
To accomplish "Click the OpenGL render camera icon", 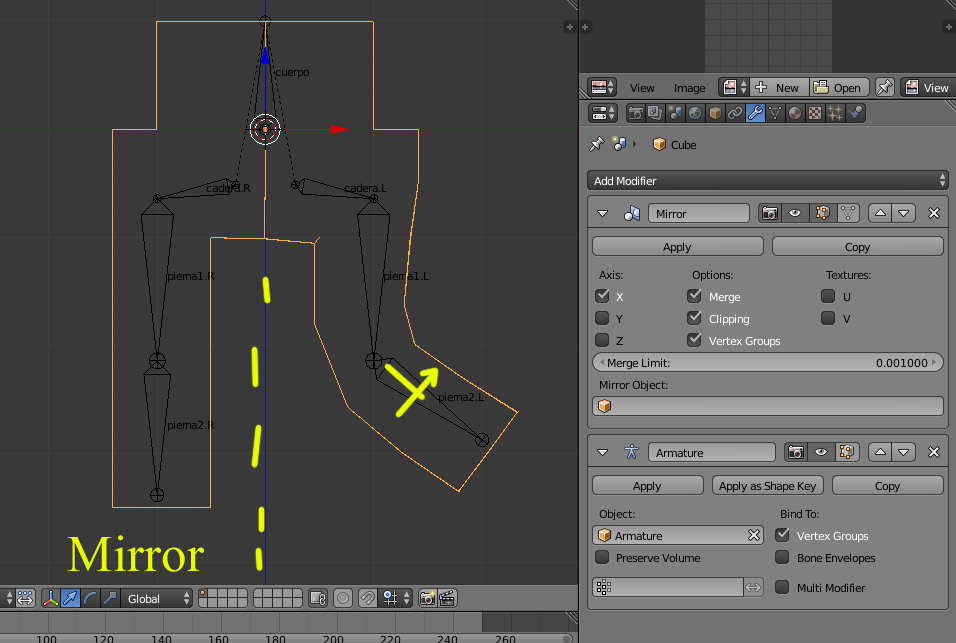I will coord(428,598).
